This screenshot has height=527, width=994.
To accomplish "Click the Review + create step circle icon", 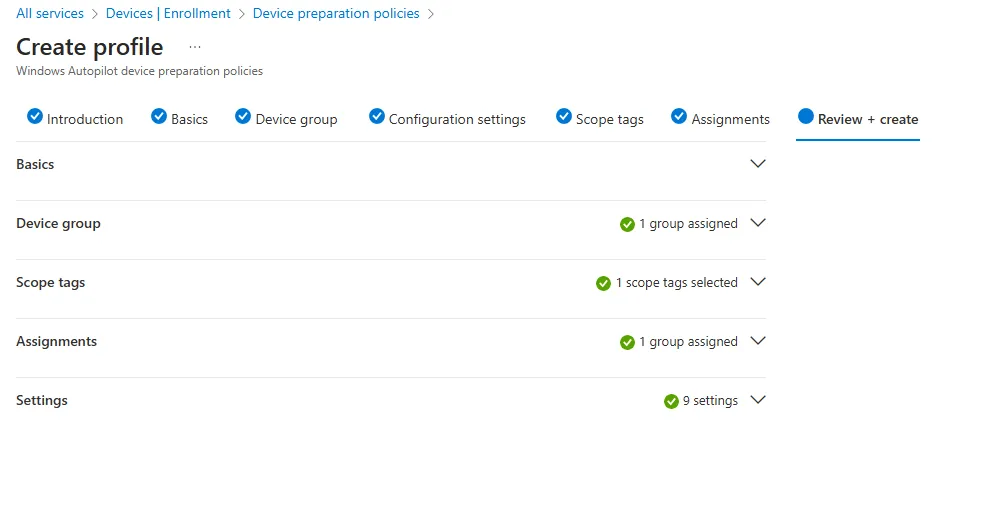I will (x=806, y=117).
